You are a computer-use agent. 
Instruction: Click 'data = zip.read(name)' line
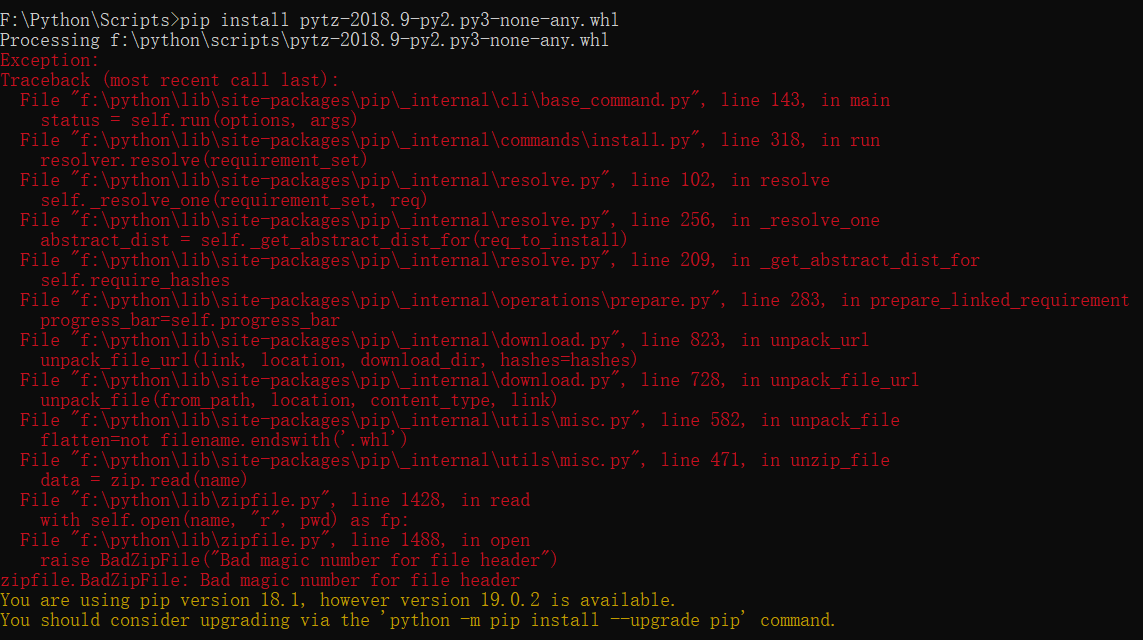[x=144, y=480]
